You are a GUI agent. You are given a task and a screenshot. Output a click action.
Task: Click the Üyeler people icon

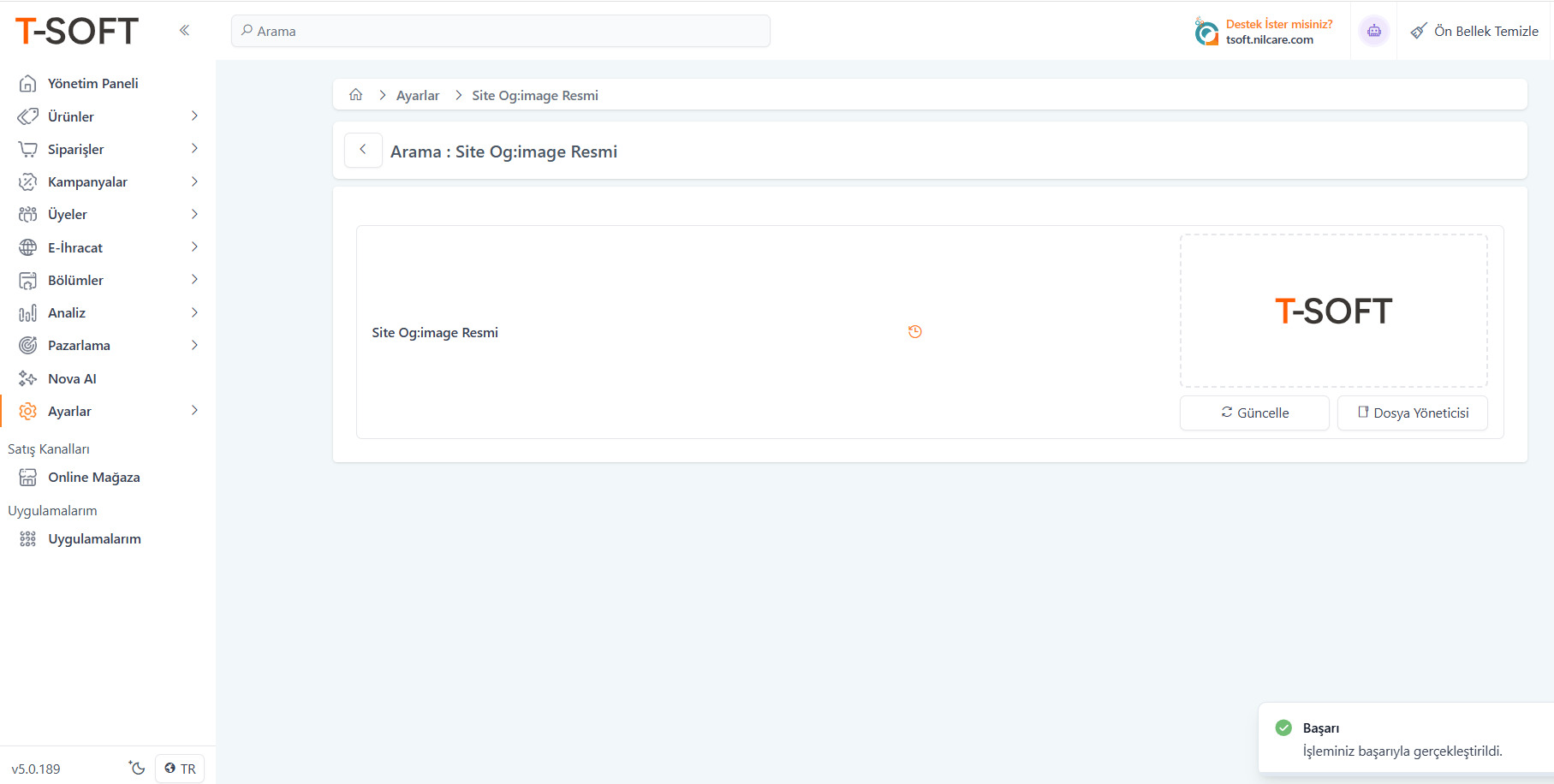[28, 214]
